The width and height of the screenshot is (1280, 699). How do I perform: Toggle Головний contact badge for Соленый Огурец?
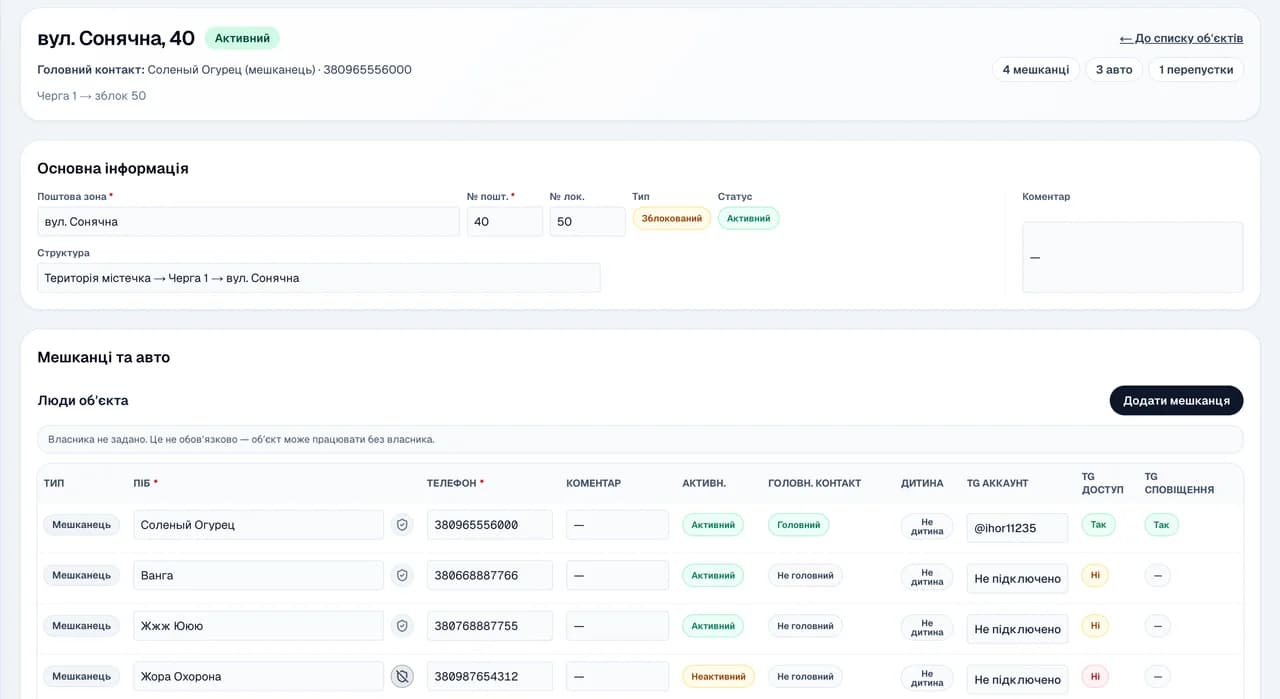(x=798, y=524)
